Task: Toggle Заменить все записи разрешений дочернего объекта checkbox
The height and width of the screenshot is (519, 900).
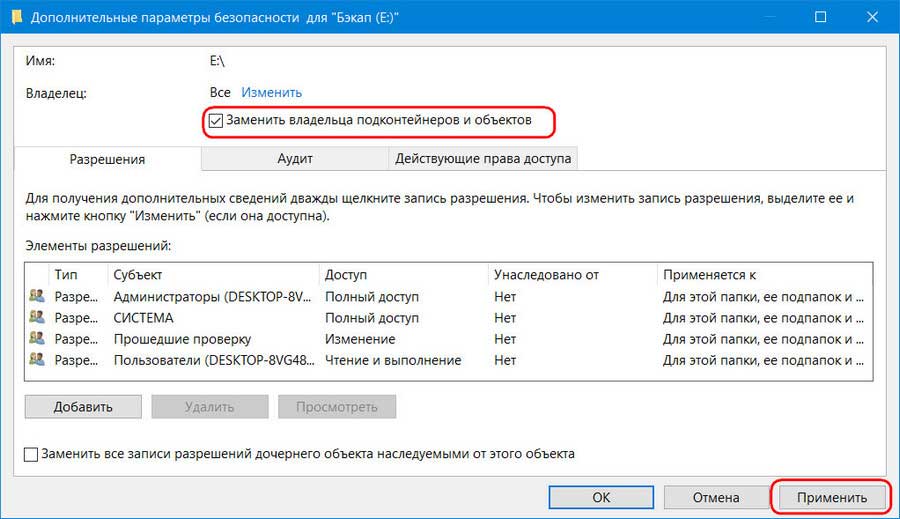Action: pyautogui.click(x=31, y=454)
